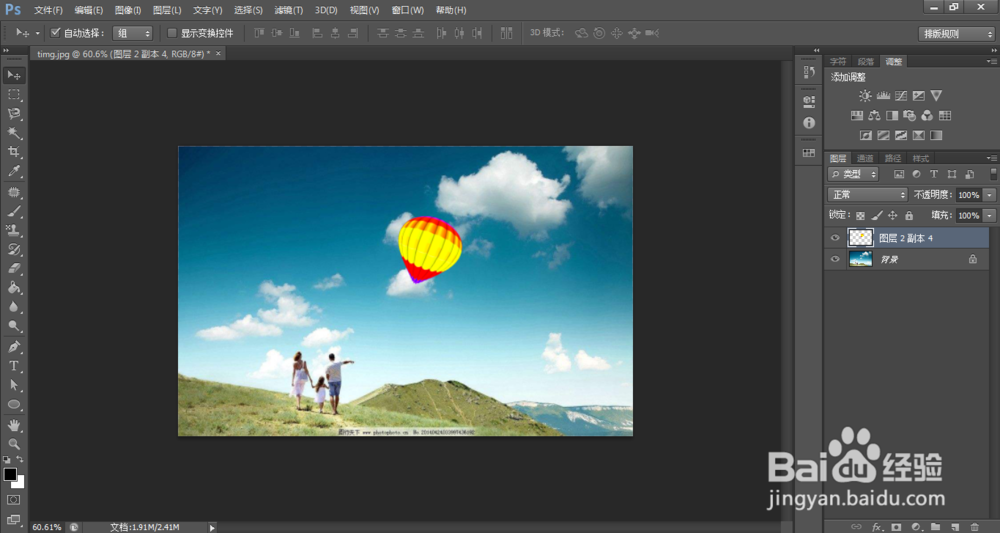The image size is (1000, 533).
Task: Select the Horizontal Type tool
Action: pos(13,366)
